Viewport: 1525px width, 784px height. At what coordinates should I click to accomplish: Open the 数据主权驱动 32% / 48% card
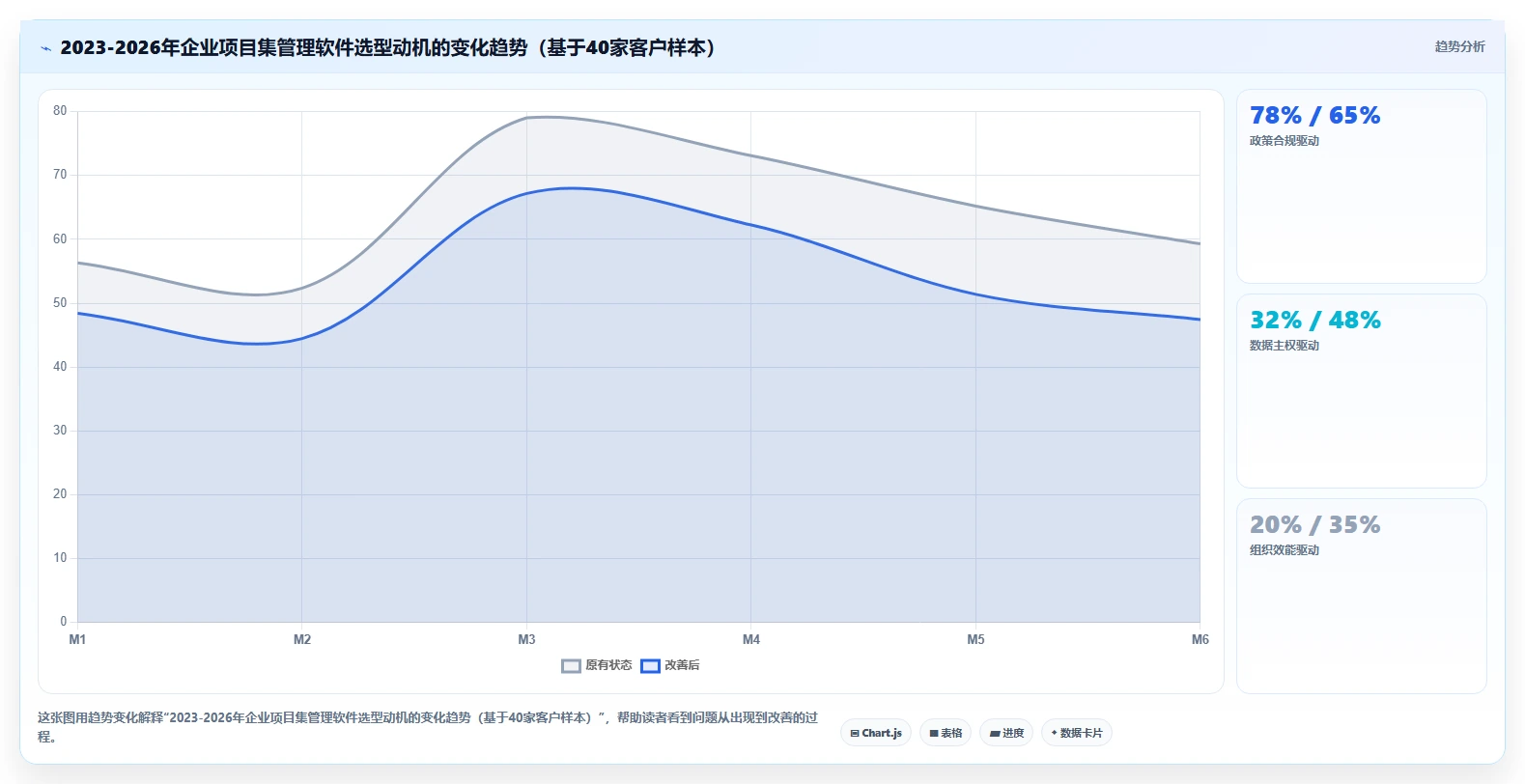[x=1362, y=391]
